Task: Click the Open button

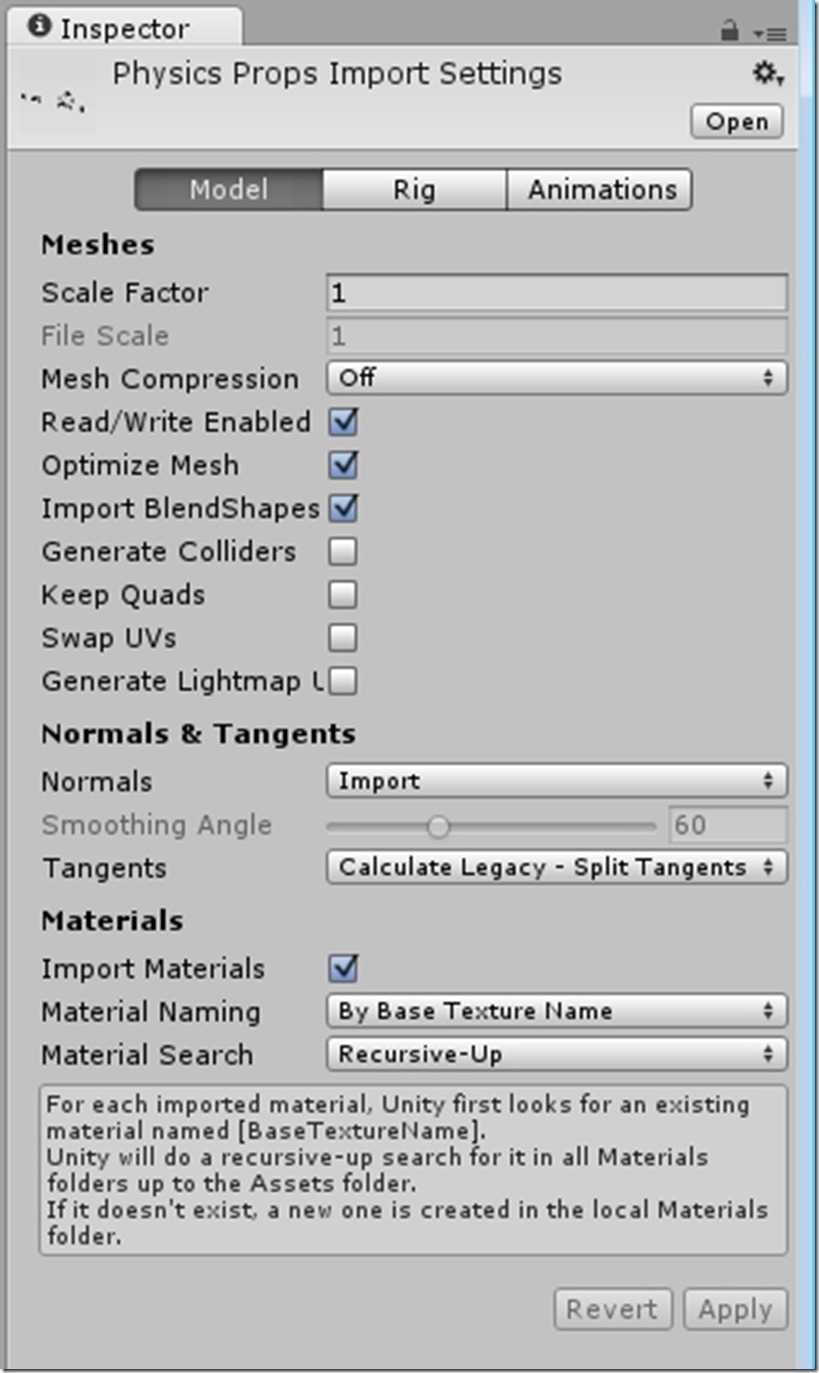Action: pyautogui.click(x=737, y=122)
